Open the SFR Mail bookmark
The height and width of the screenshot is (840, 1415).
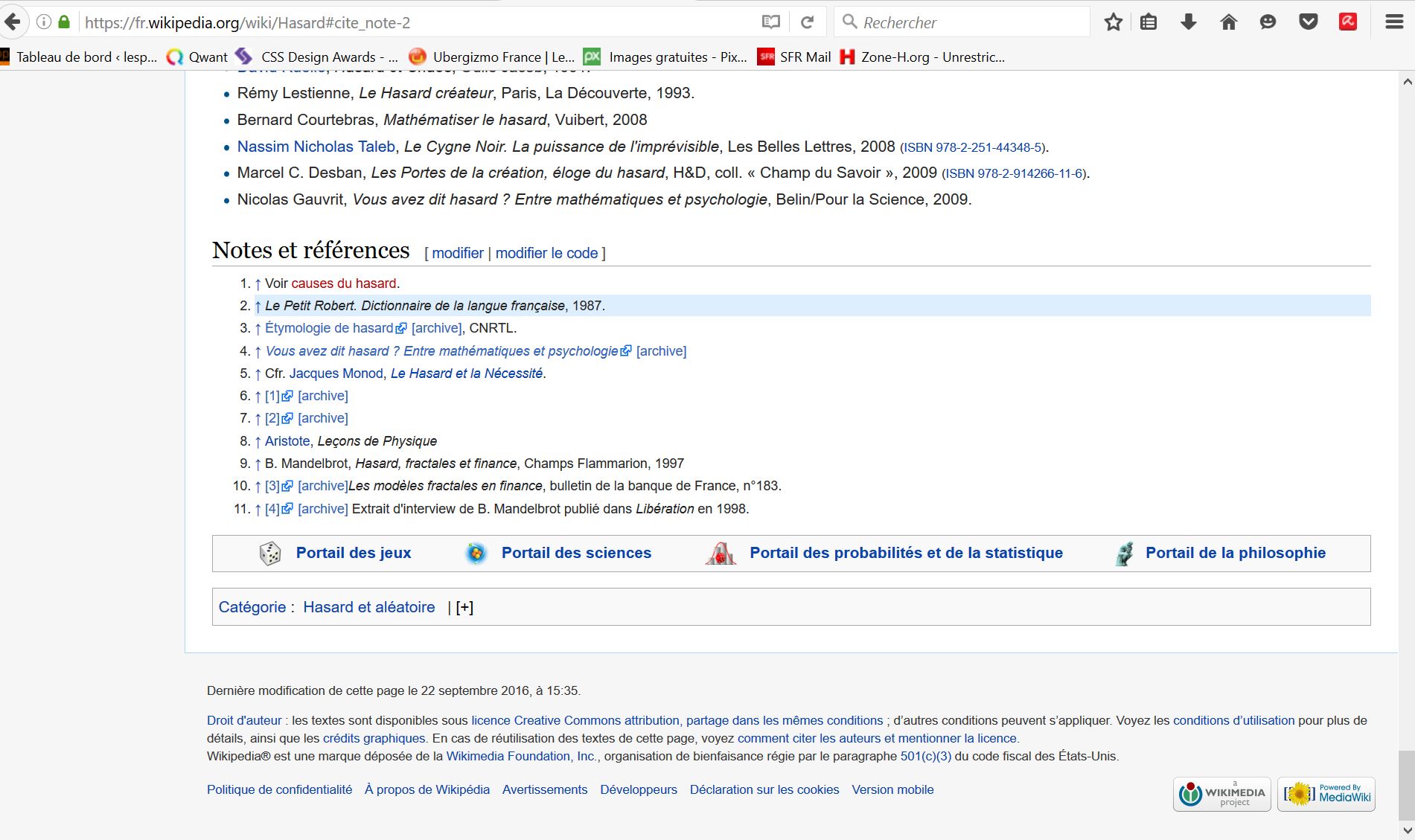point(794,57)
